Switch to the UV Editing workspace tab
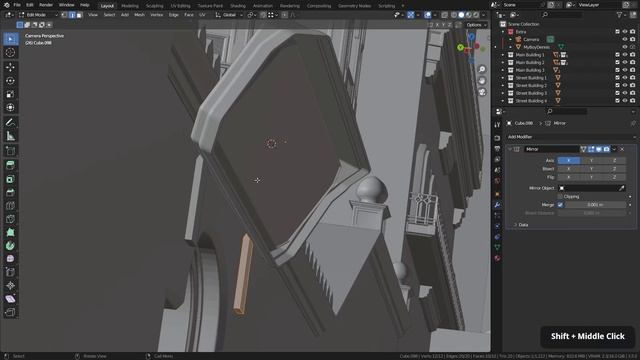Image resolution: width=640 pixels, height=360 pixels. [180, 6]
